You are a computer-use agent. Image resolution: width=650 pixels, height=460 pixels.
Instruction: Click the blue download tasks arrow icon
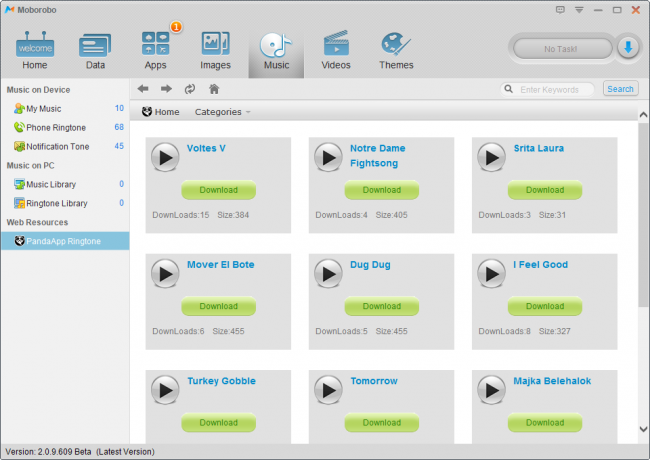(x=628, y=48)
